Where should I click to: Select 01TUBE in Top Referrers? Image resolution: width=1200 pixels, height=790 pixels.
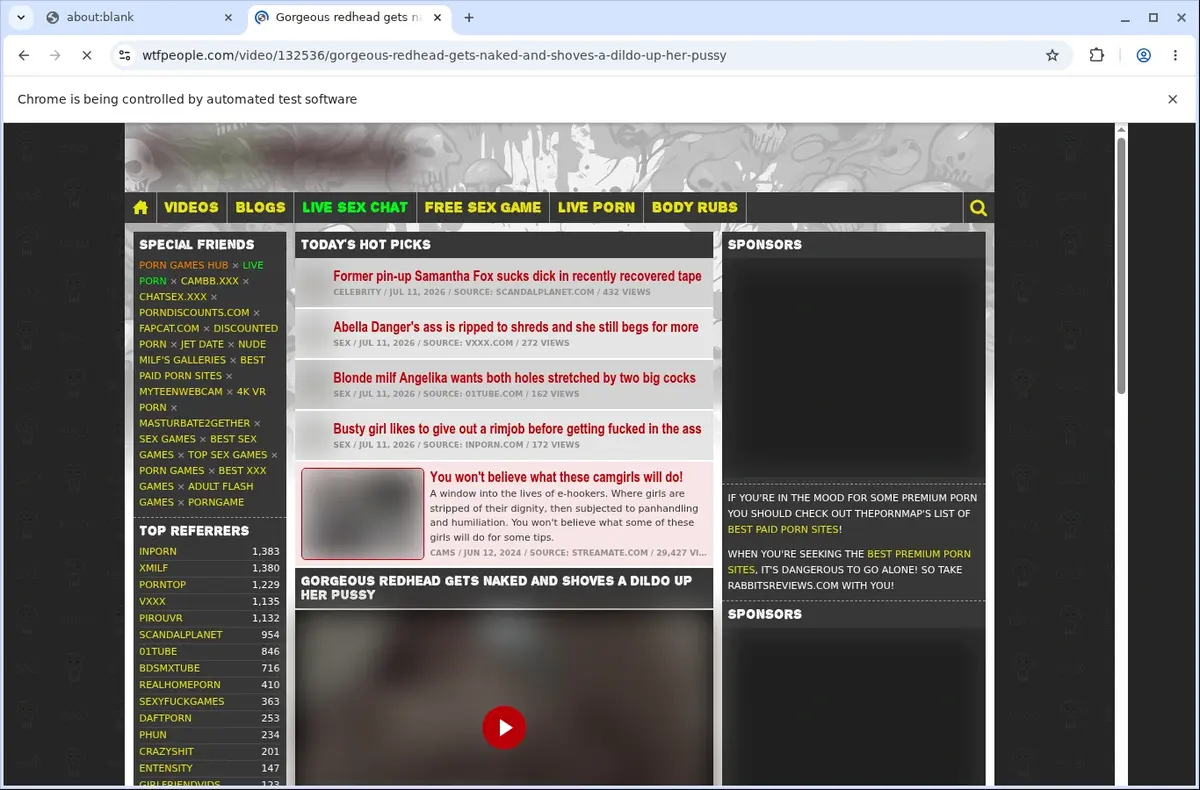(158, 652)
